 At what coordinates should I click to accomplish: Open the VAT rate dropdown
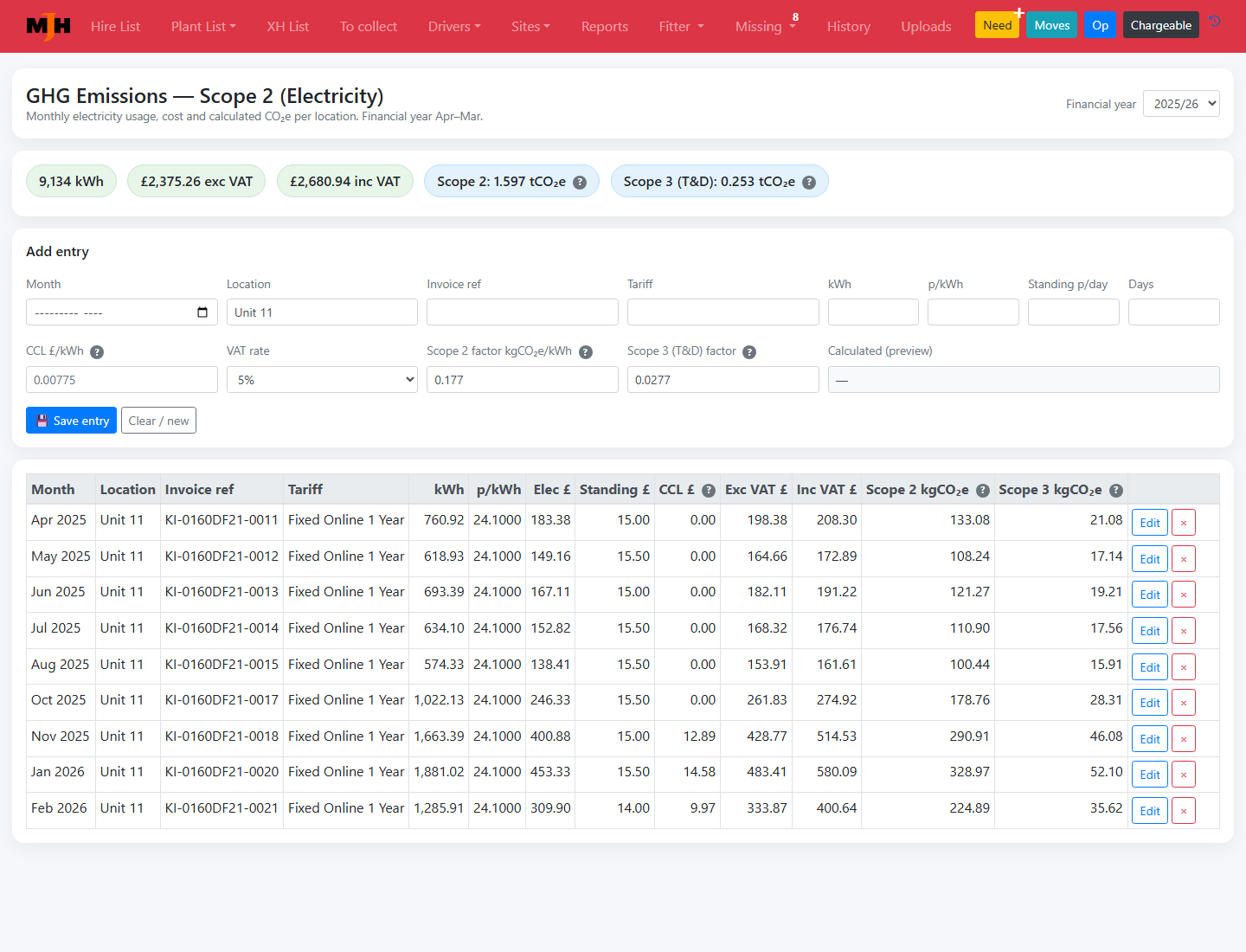[x=322, y=380]
